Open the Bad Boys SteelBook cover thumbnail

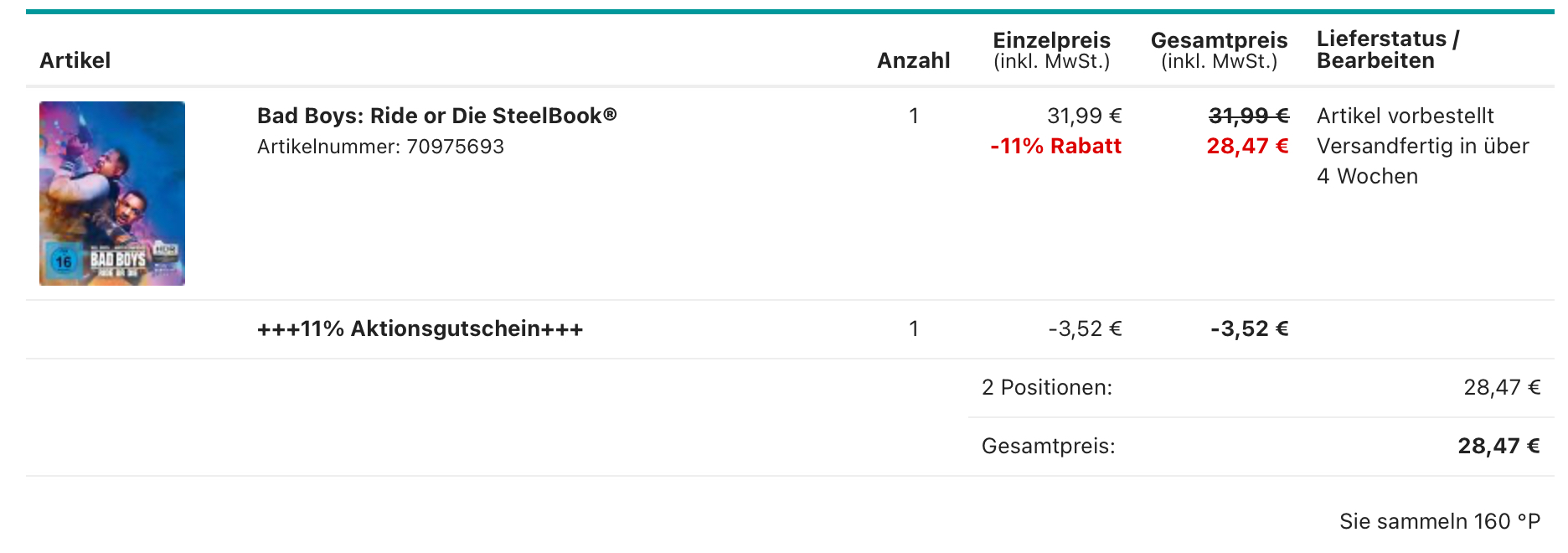coord(112,194)
